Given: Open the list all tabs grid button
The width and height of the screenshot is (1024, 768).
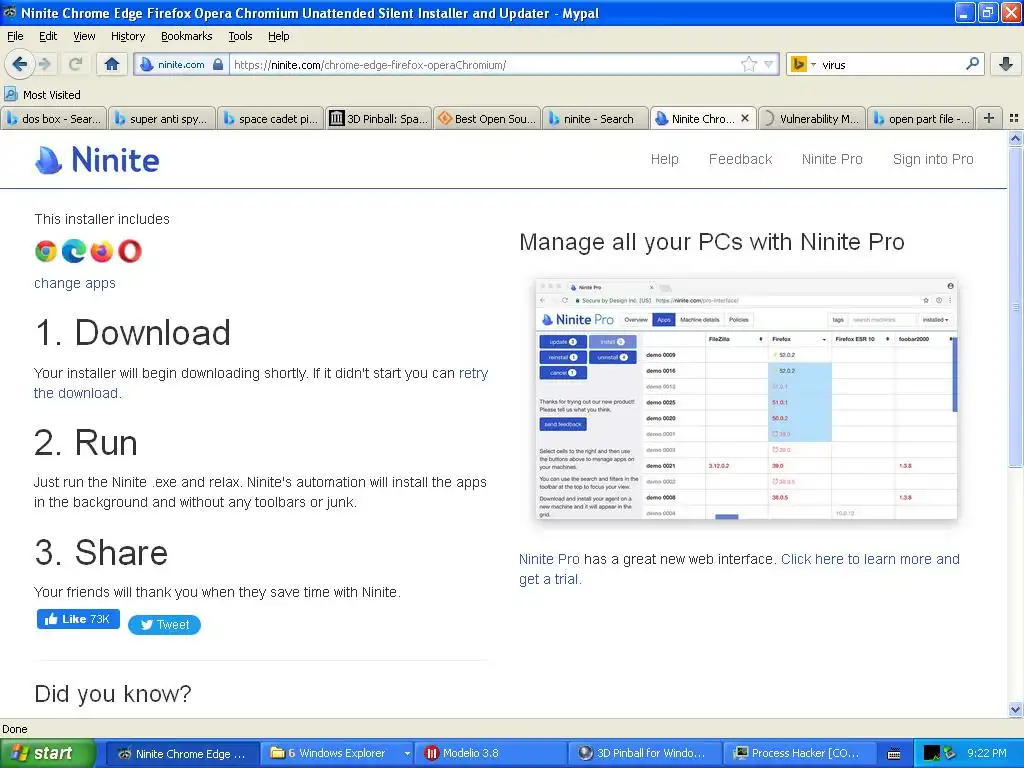Looking at the screenshot, I should pyautogui.click(x=1014, y=118).
